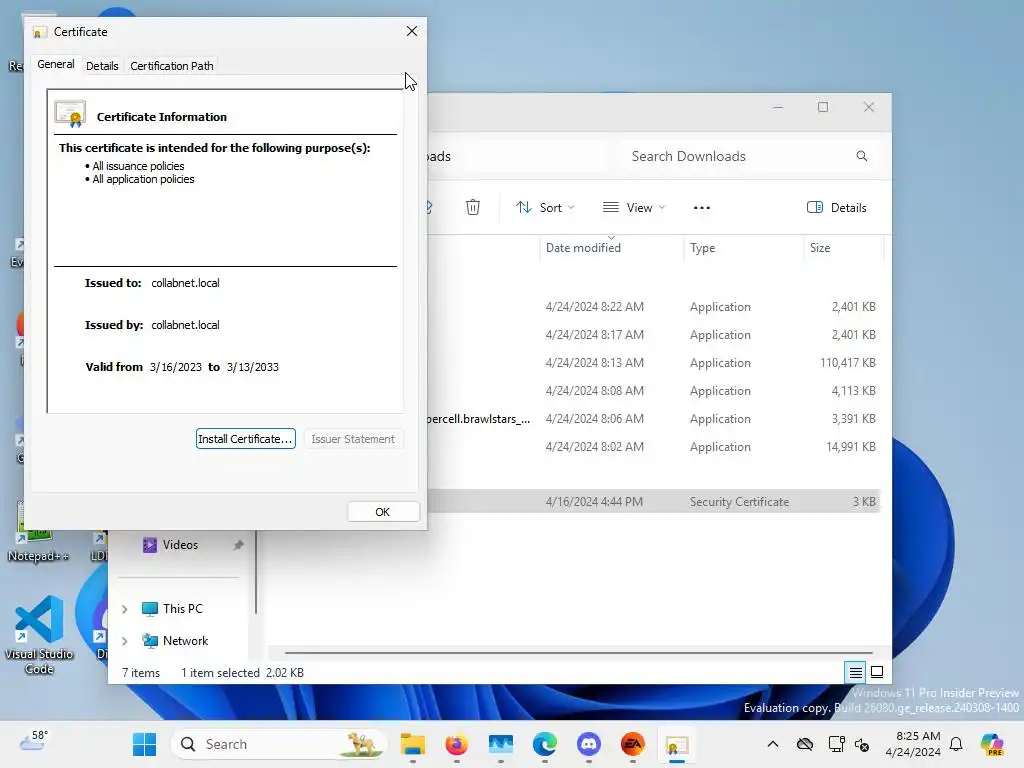The width and height of the screenshot is (1024, 768).
Task: Open the See more ellipsis menu
Action: [701, 208]
